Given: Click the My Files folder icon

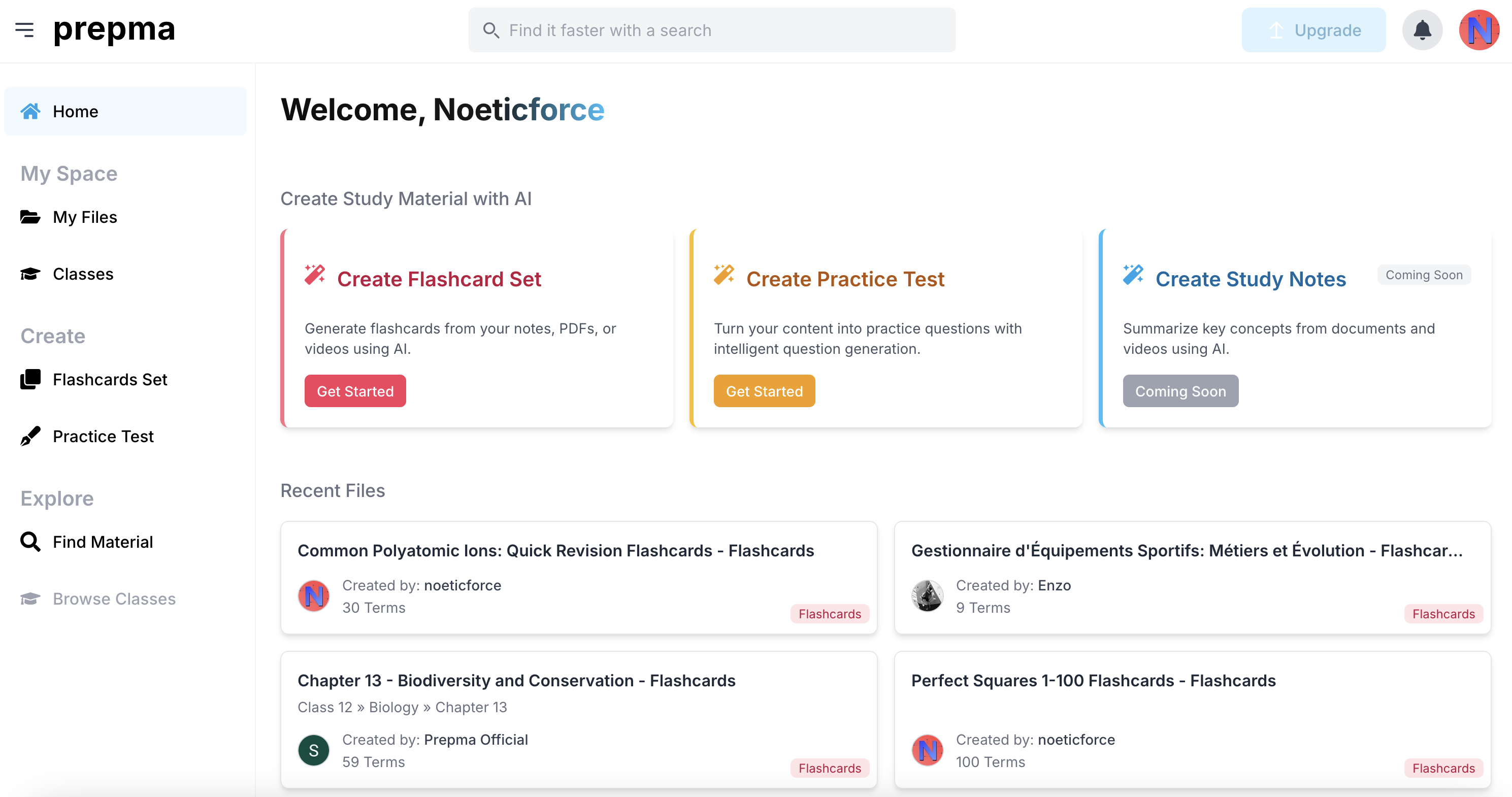Looking at the screenshot, I should (30, 217).
